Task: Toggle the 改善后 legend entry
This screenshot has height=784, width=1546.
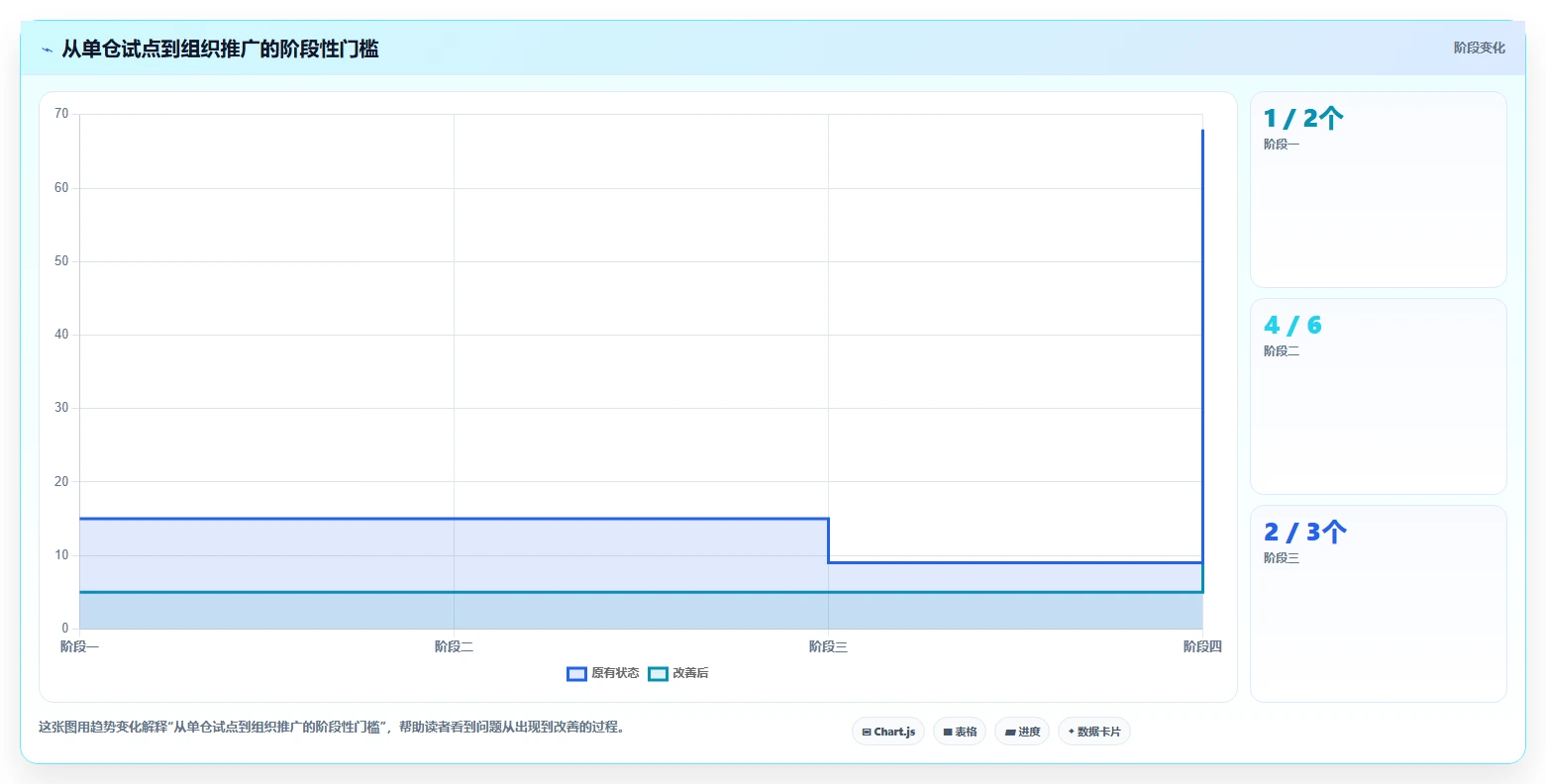Action: click(x=678, y=673)
